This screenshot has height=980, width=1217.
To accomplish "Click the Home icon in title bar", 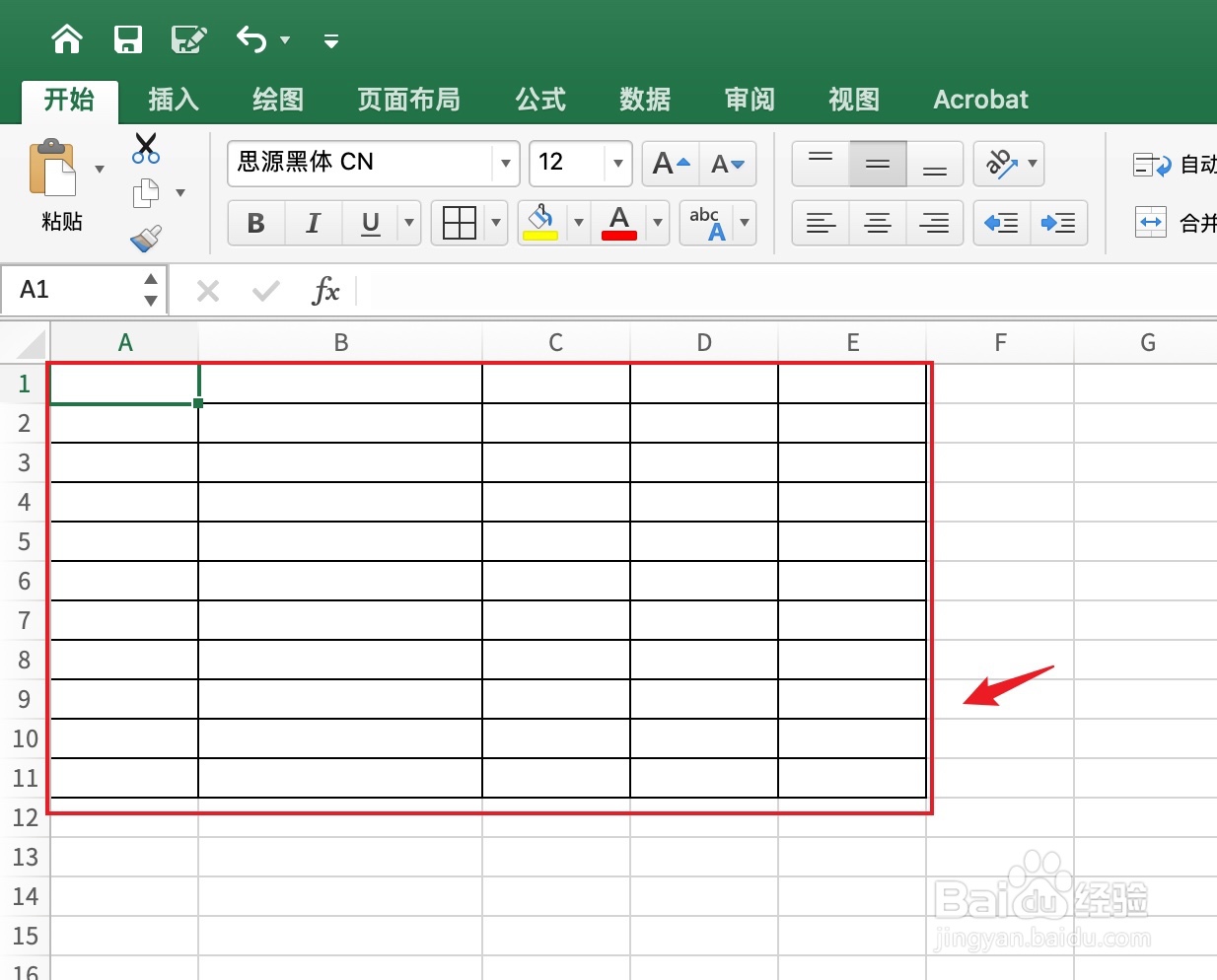I will tap(67, 39).
